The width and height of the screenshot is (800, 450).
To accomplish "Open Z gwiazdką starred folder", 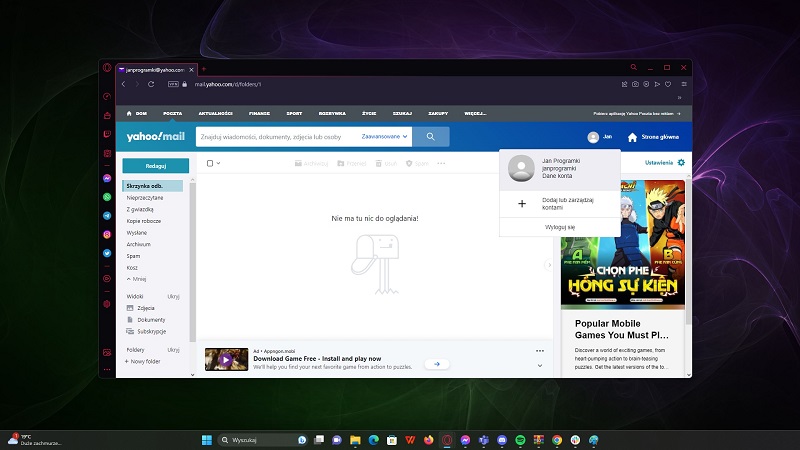I will 140,209.
